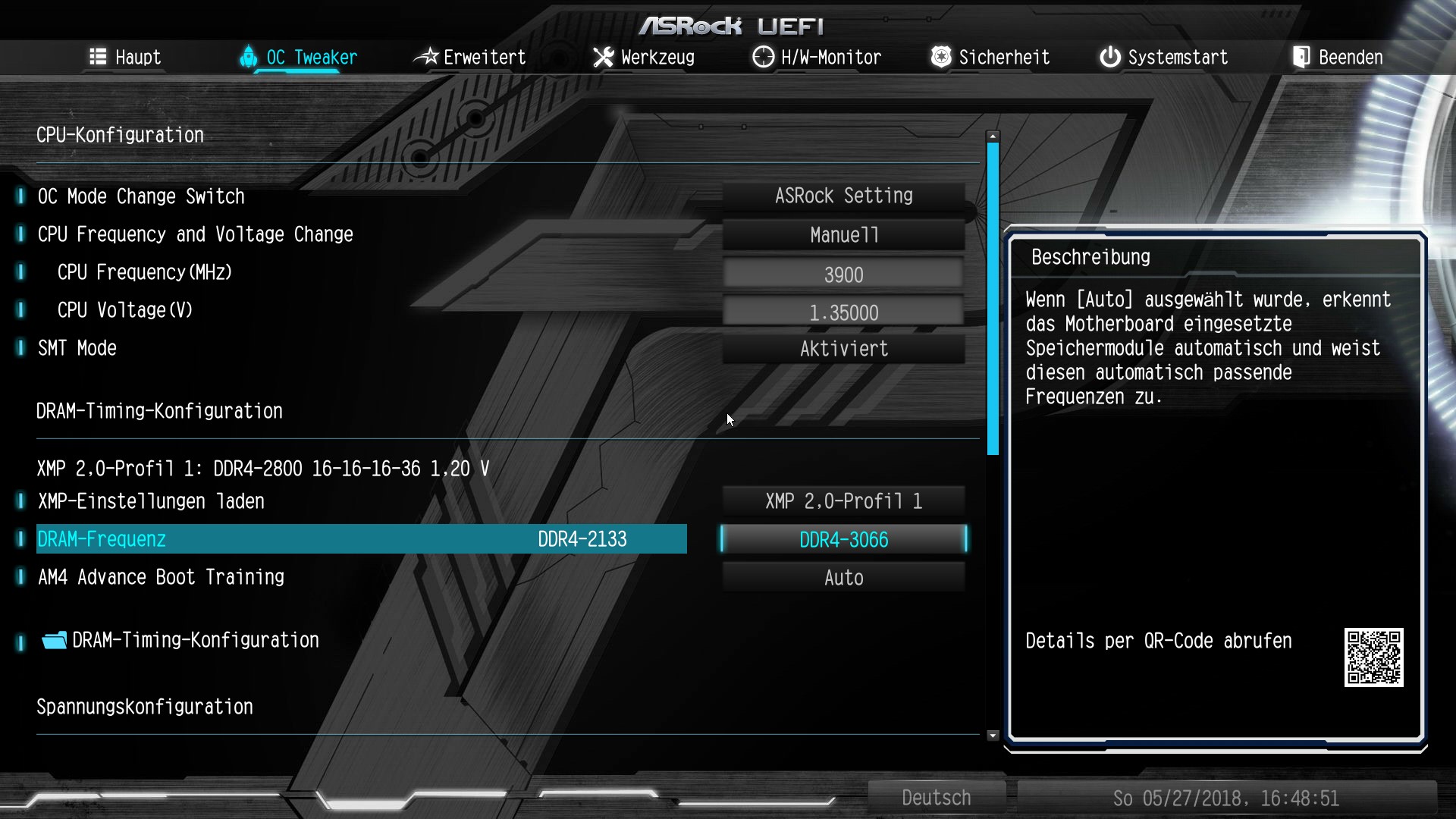Click the Haupt list icon

pyautogui.click(x=98, y=57)
